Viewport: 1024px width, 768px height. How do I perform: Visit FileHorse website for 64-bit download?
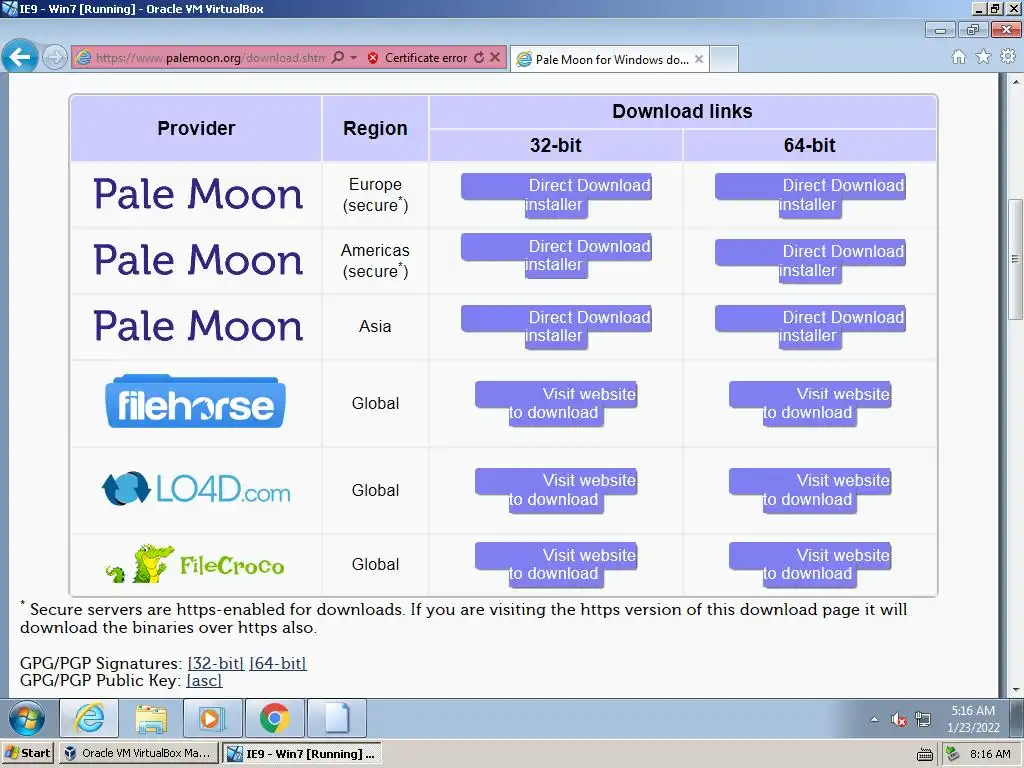tap(810, 404)
